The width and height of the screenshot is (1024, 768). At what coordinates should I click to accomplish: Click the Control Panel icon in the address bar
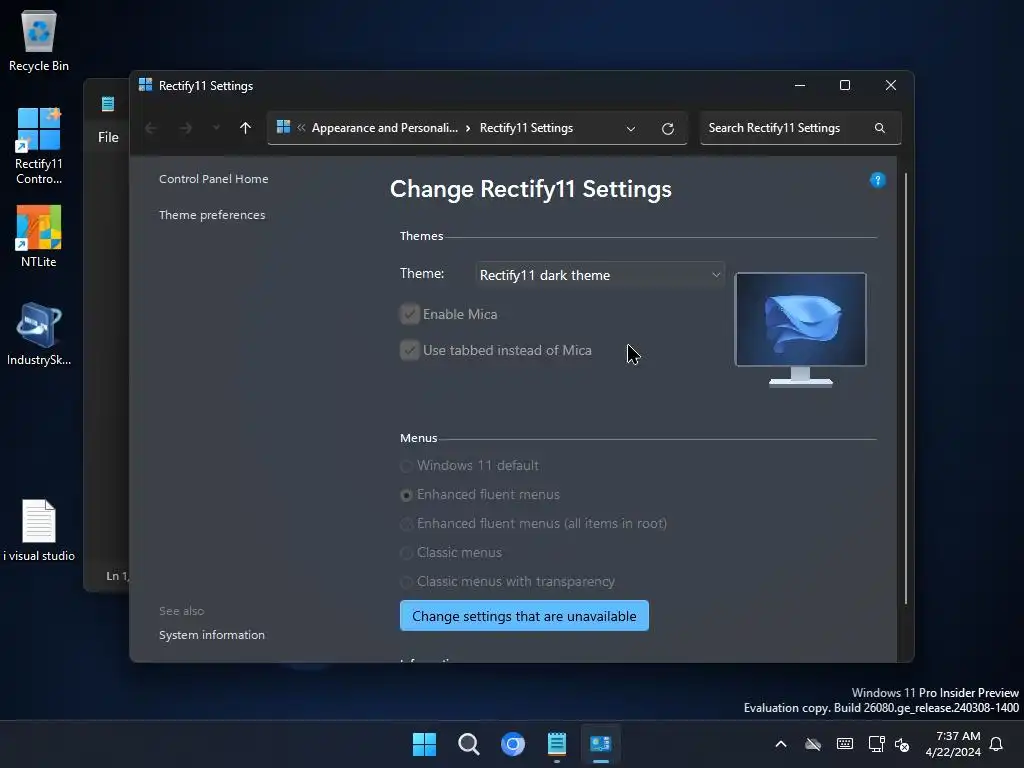tap(283, 127)
